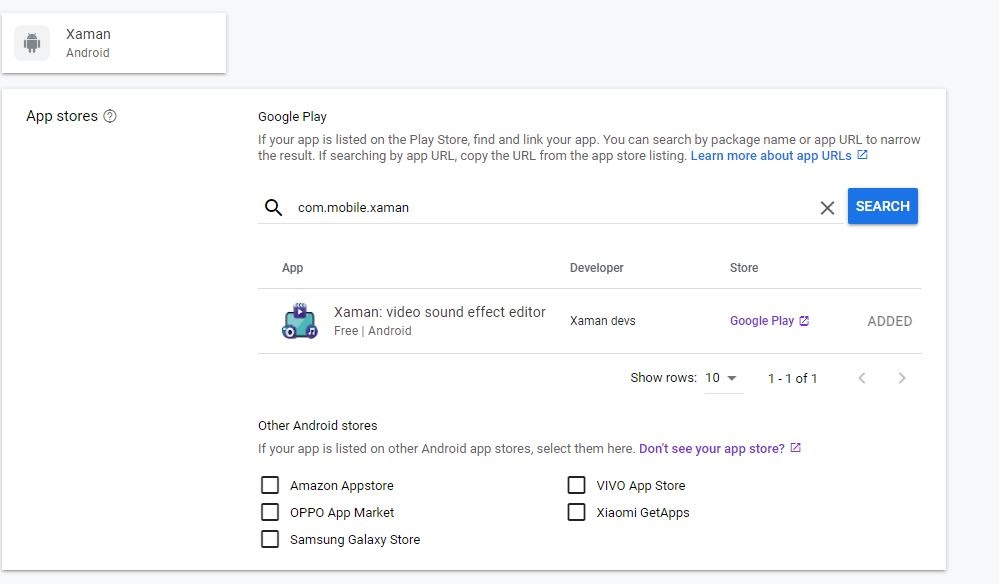Go to previous page of results
Image resolution: width=999 pixels, height=584 pixels.
point(862,378)
